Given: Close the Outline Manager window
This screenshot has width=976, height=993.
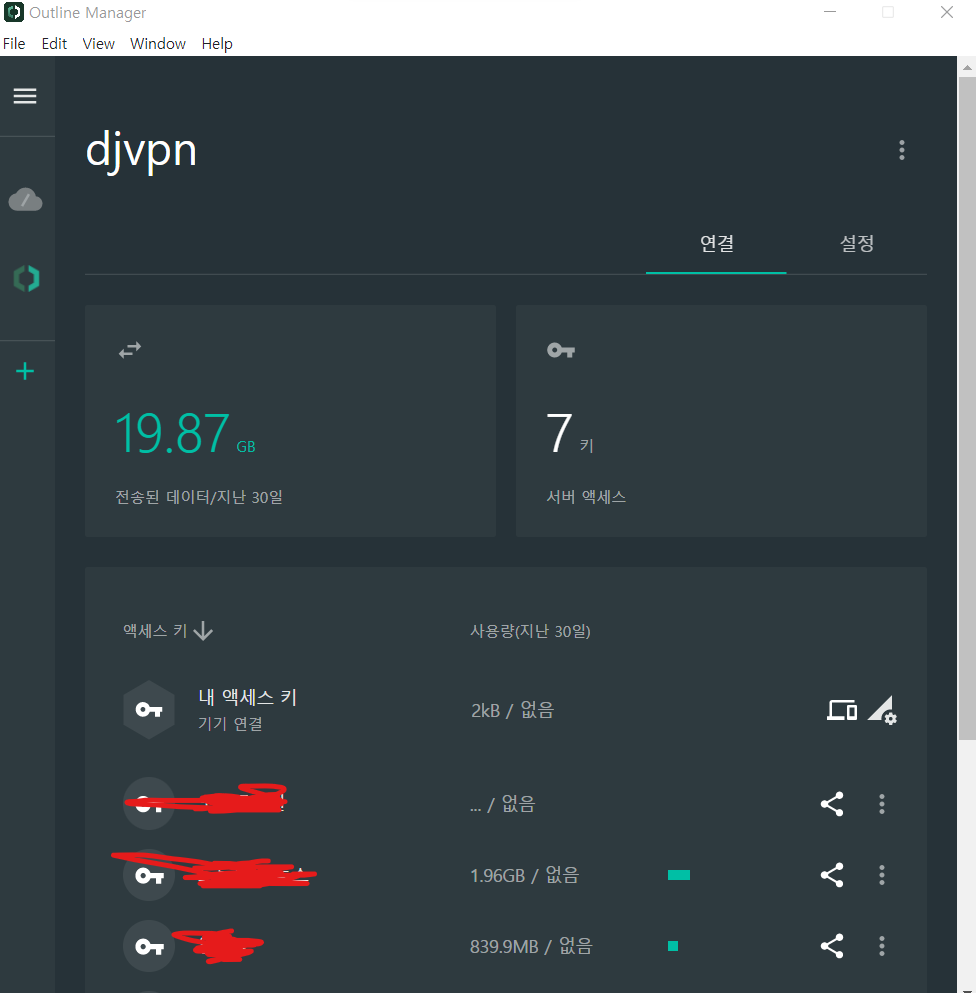Looking at the screenshot, I should coord(947,12).
